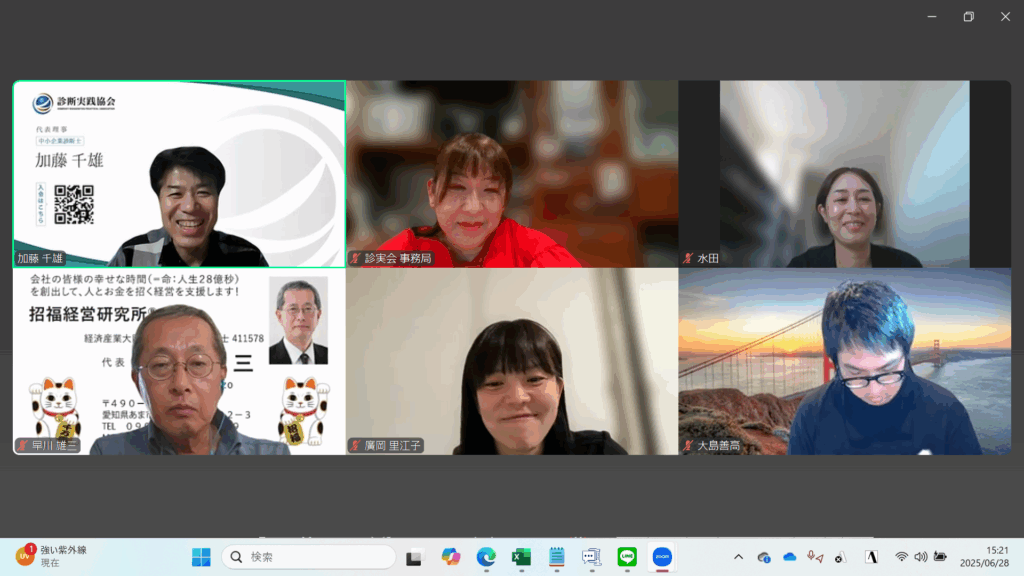The height and width of the screenshot is (576, 1024).
Task: Select the video tile of 早川 雄三
Action: point(180,361)
